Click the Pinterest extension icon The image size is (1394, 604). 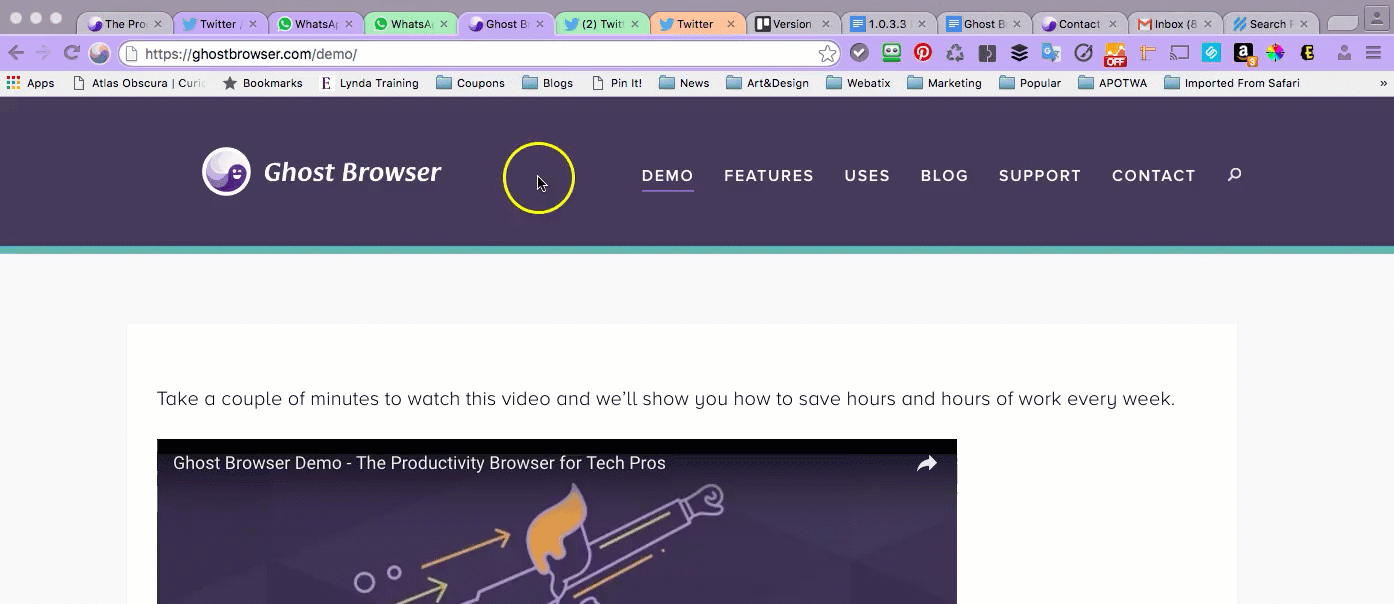tap(923, 53)
